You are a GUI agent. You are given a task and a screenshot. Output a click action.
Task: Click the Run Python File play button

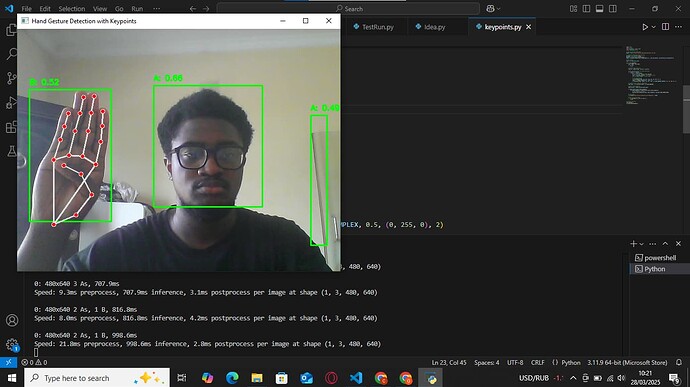[x=645, y=27]
